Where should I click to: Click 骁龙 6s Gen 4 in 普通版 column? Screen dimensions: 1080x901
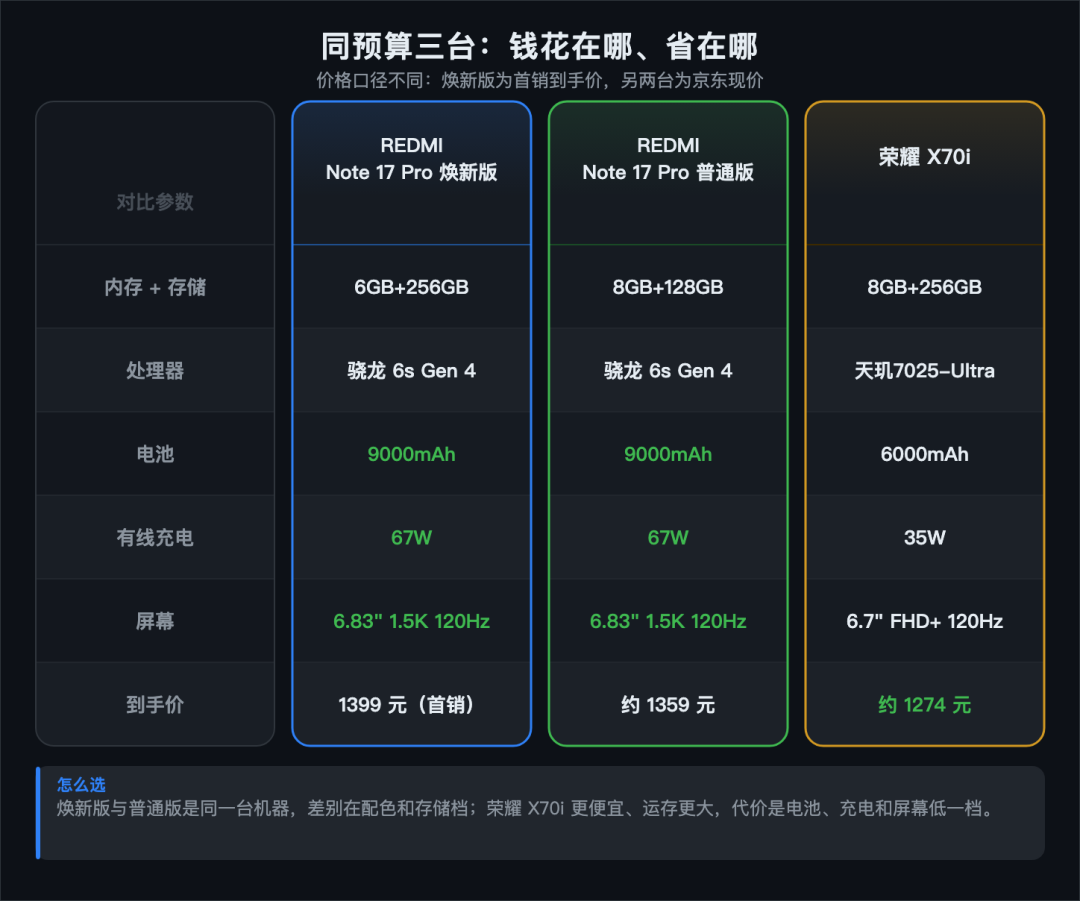[x=668, y=371]
